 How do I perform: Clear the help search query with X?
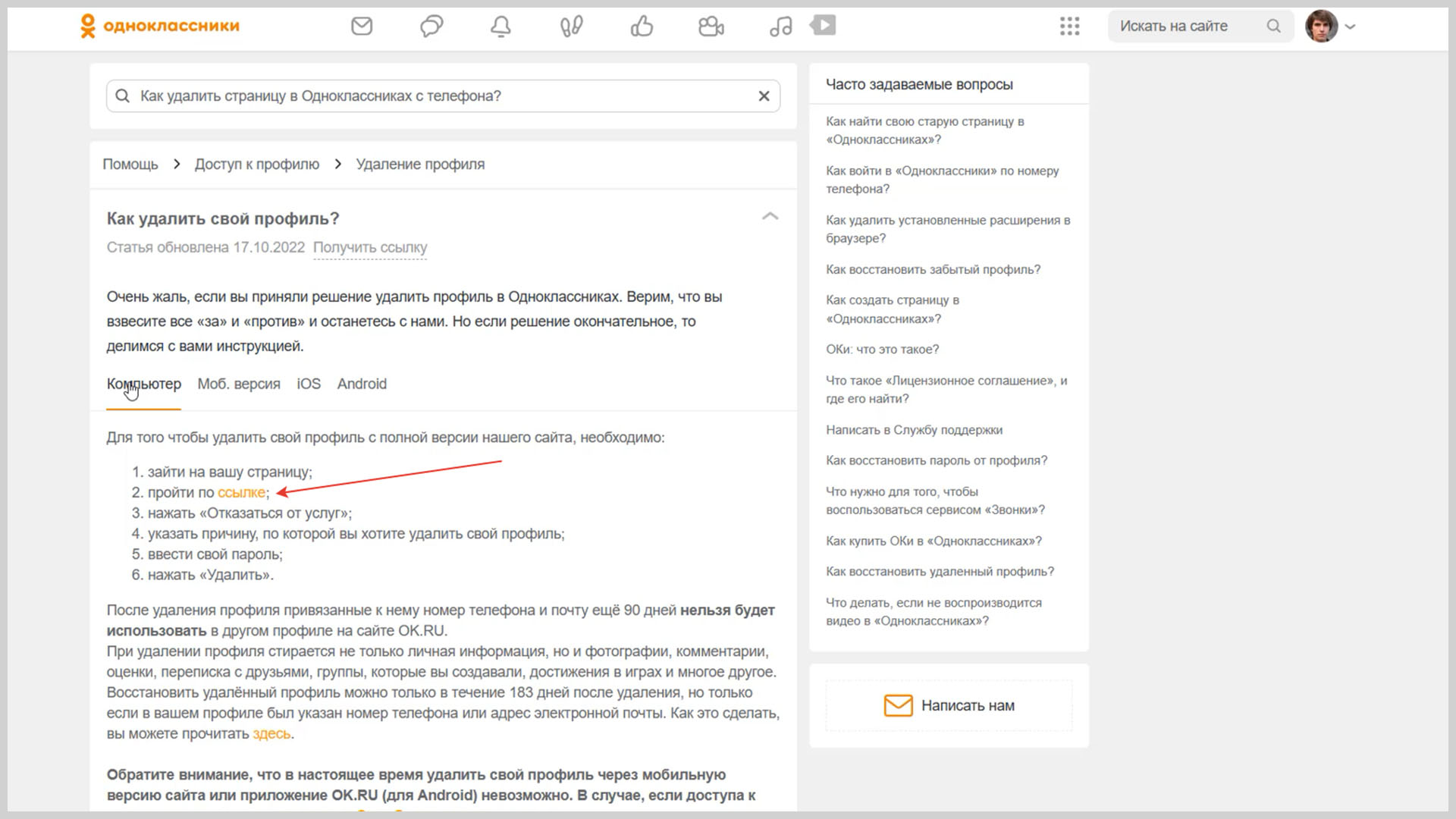pos(764,96)
